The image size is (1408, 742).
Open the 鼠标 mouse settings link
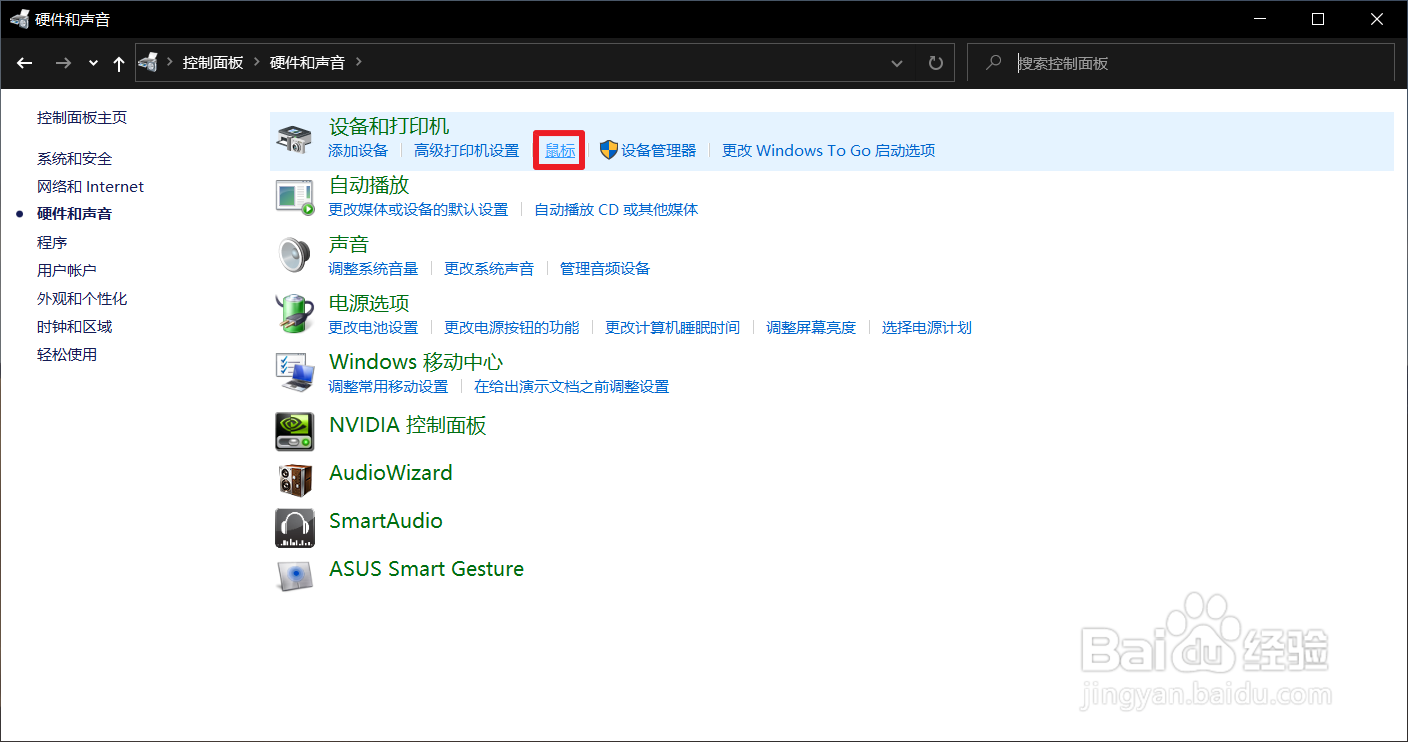(x=560, y=151)
